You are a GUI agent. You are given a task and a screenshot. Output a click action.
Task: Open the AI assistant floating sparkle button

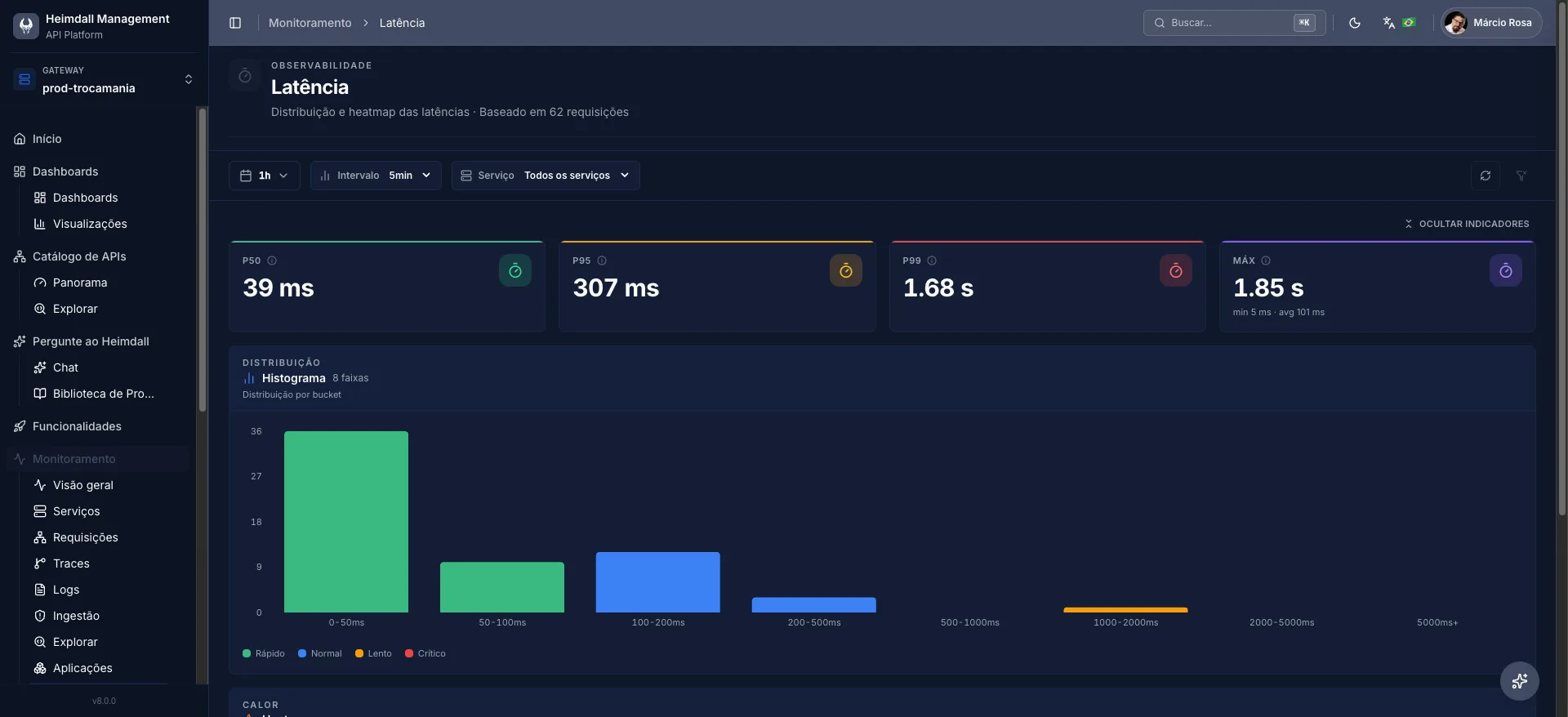pos(1520,681)
